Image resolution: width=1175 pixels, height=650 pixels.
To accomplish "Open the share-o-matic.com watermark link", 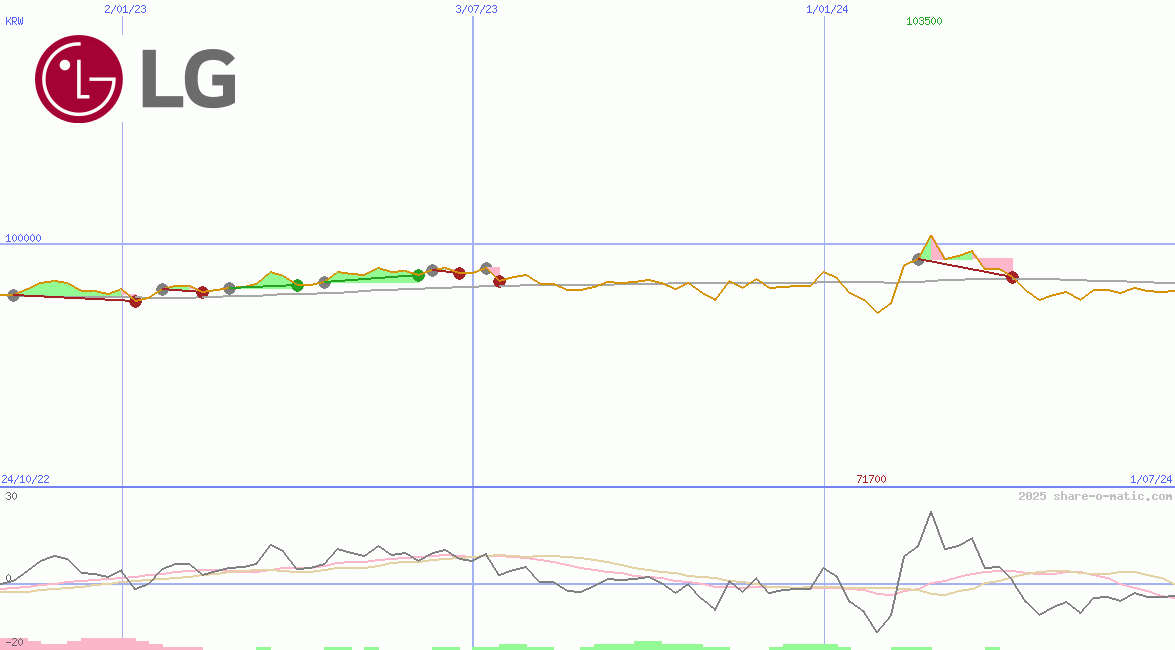I will click(1095, 496).
